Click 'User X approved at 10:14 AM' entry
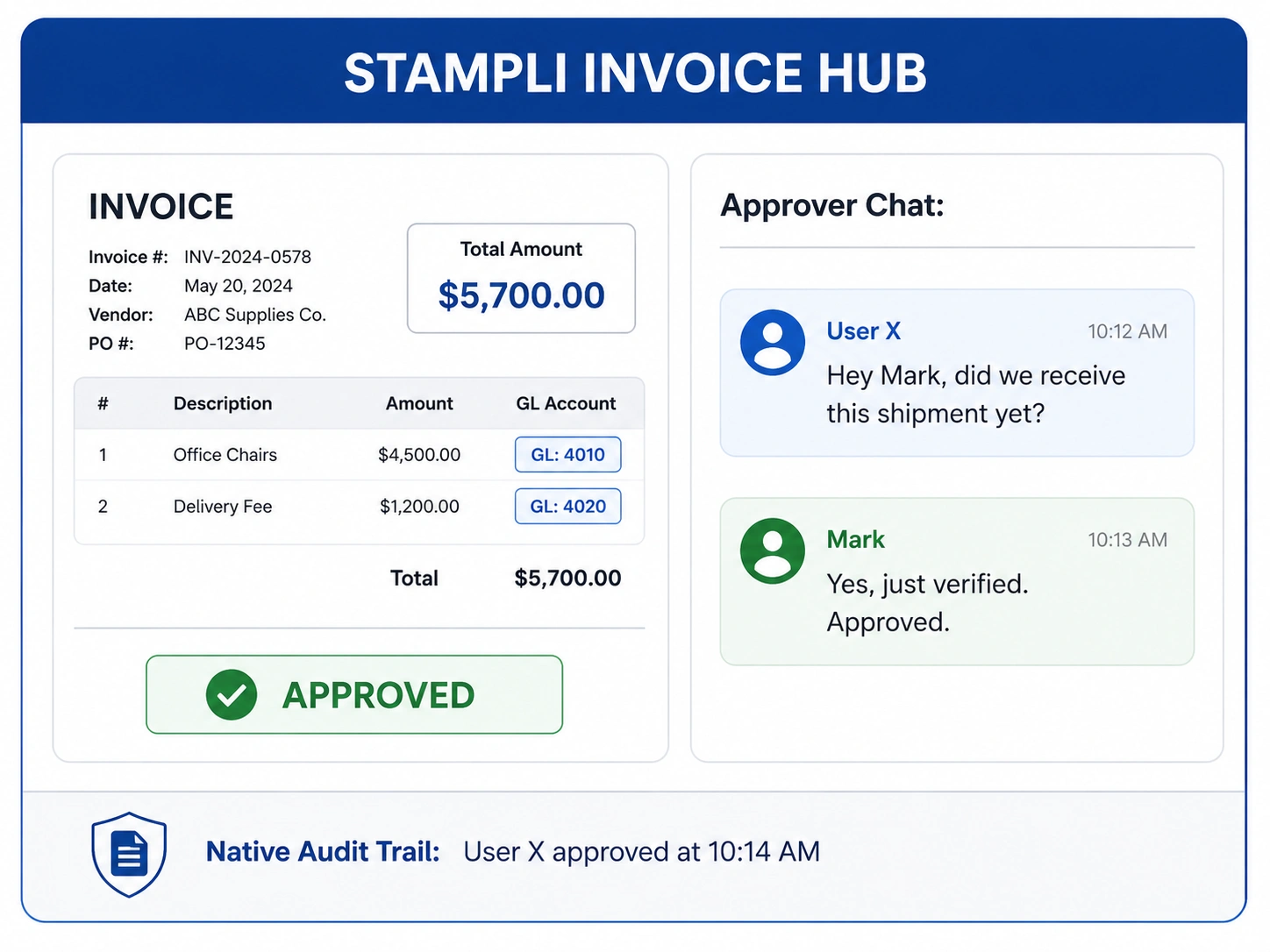This screenshot has height=952, width=1270. [642, 851]
